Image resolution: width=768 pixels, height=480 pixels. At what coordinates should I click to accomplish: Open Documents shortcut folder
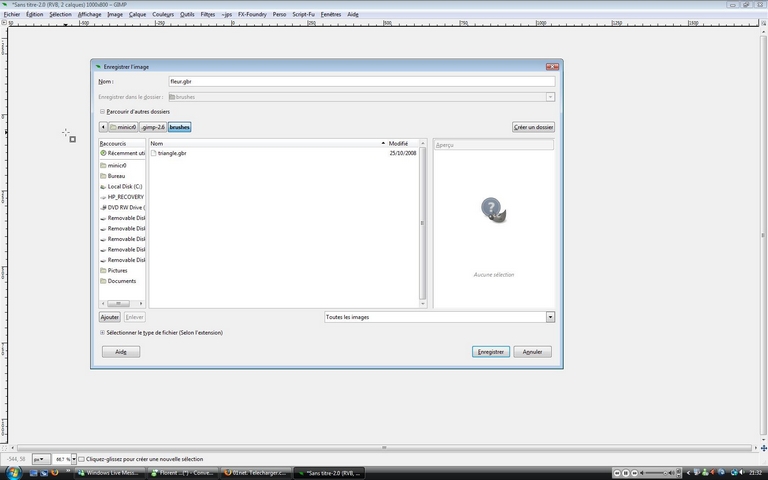121,281
